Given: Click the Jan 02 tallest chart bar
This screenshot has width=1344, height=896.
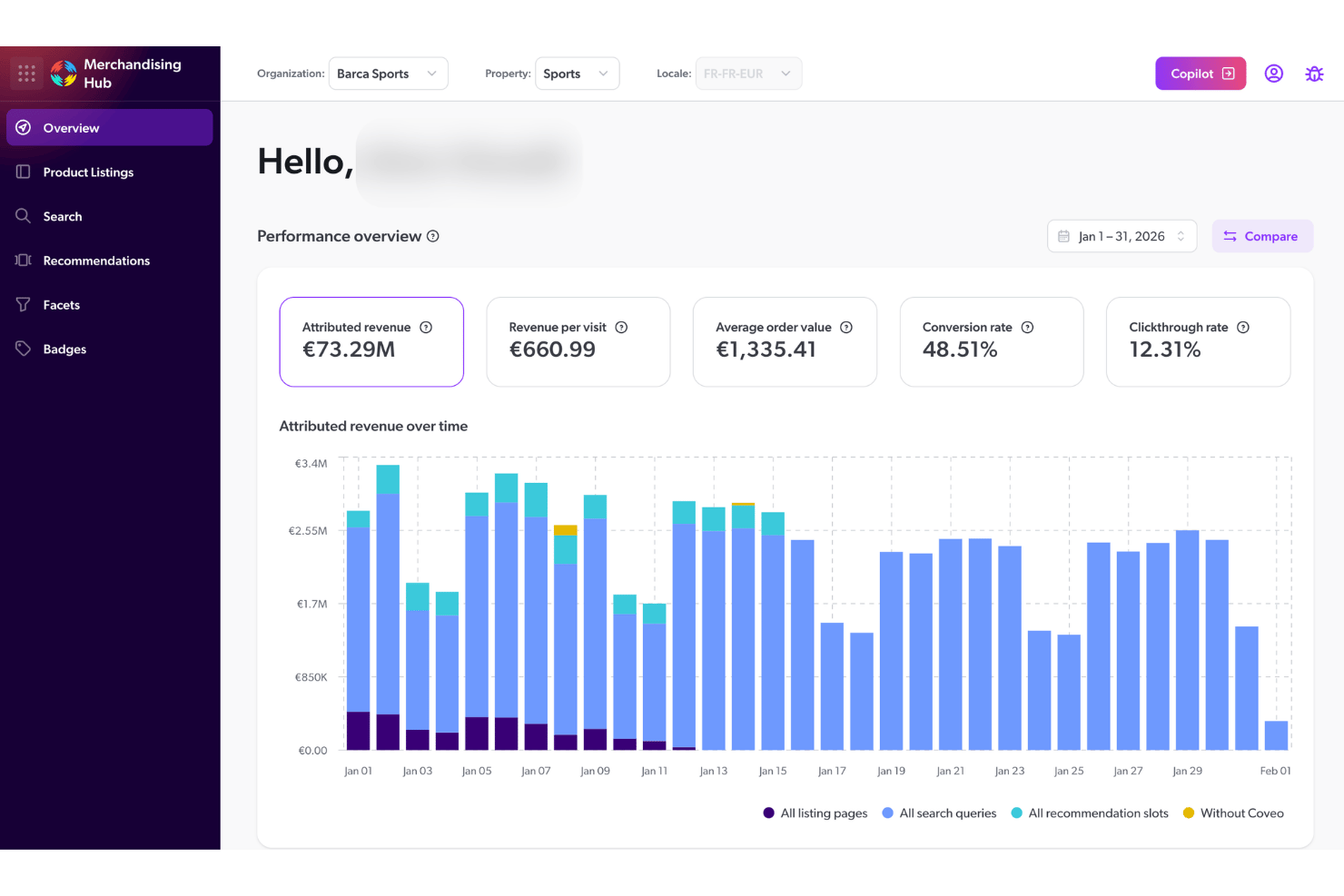Looking at the screenshot, I should (x=388, y=607).
